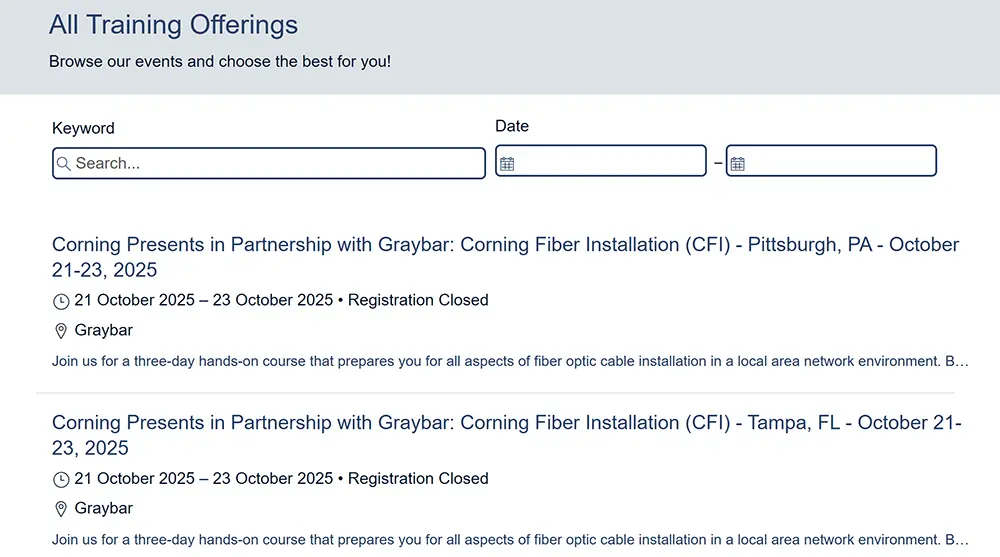
Task: Click the clock icon for Tampa event
Action: pos(61,479)
